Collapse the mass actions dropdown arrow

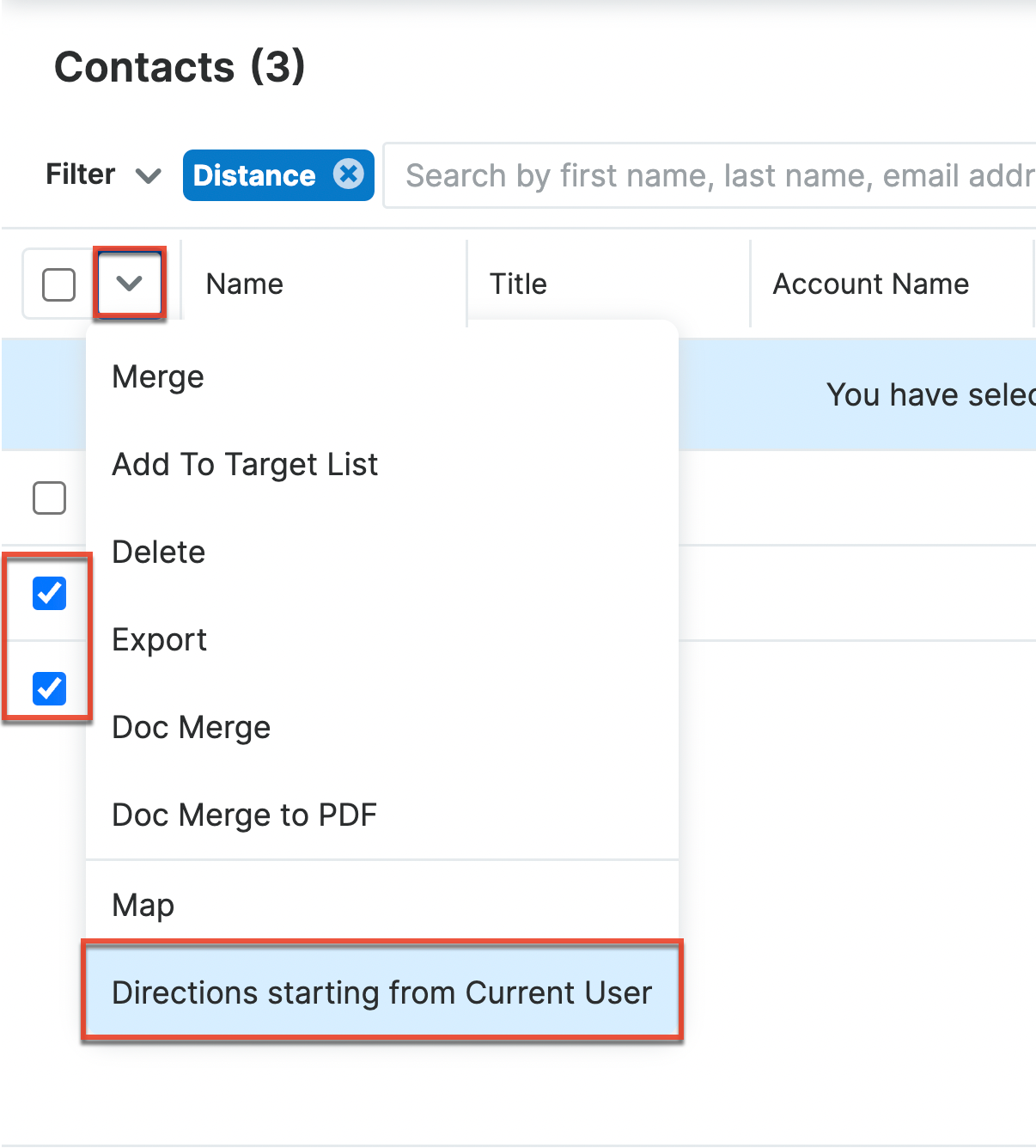click(129, 284)
